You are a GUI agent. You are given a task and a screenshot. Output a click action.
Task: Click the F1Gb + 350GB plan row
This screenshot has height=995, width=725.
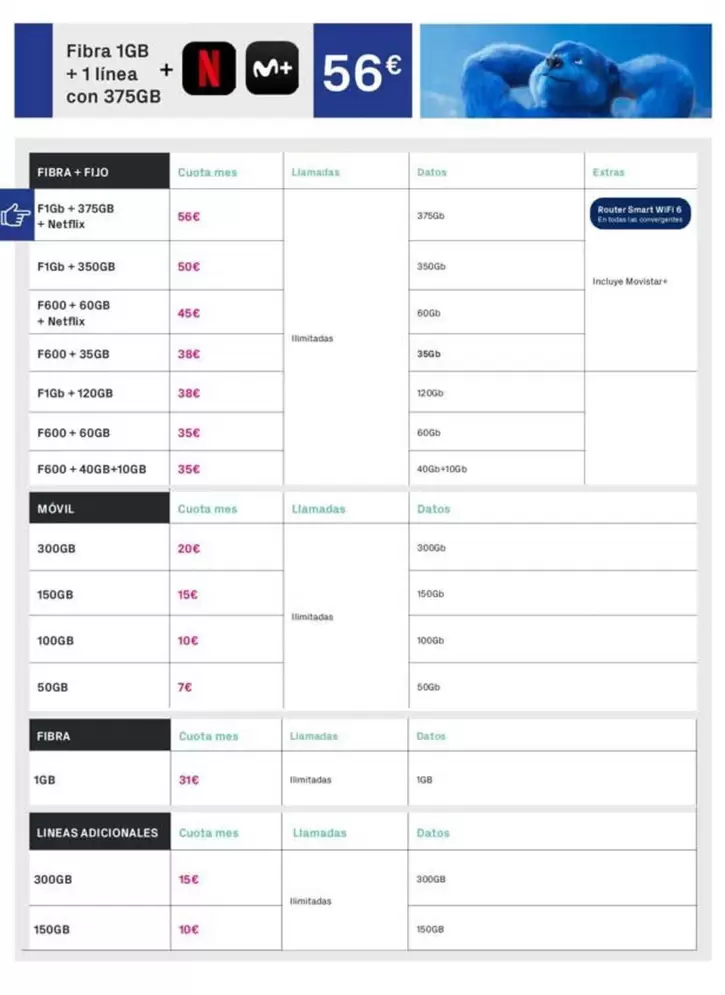click(76, 267)
